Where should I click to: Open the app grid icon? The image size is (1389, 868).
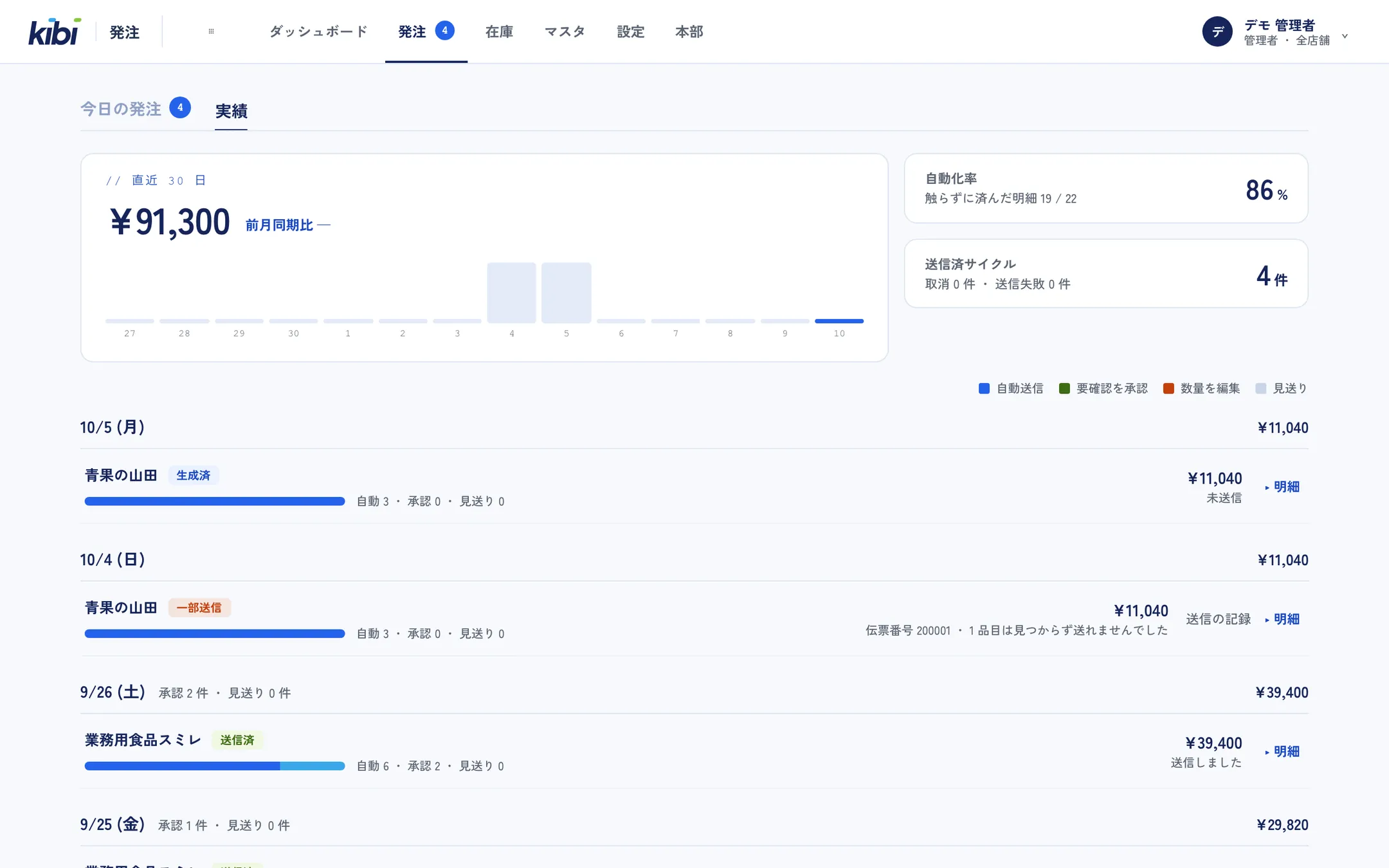(211, 32)
